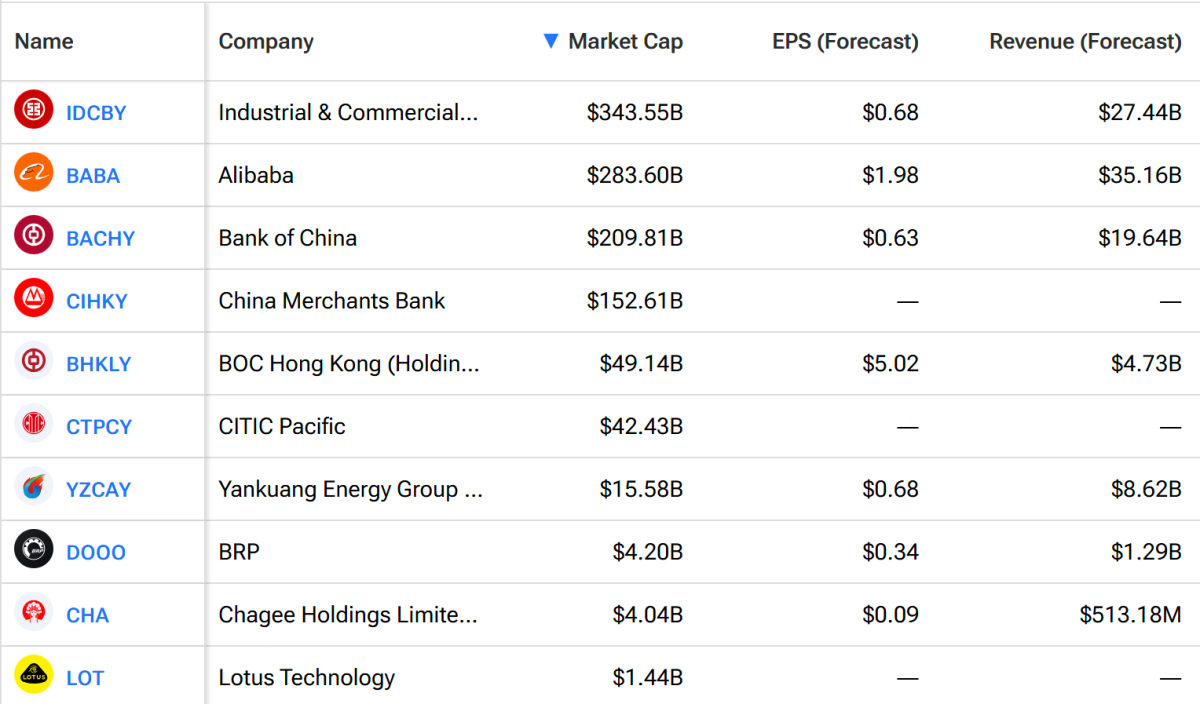Open the BABA ticker link
The height and width of the screenshot is (704, 1200).
93,176
